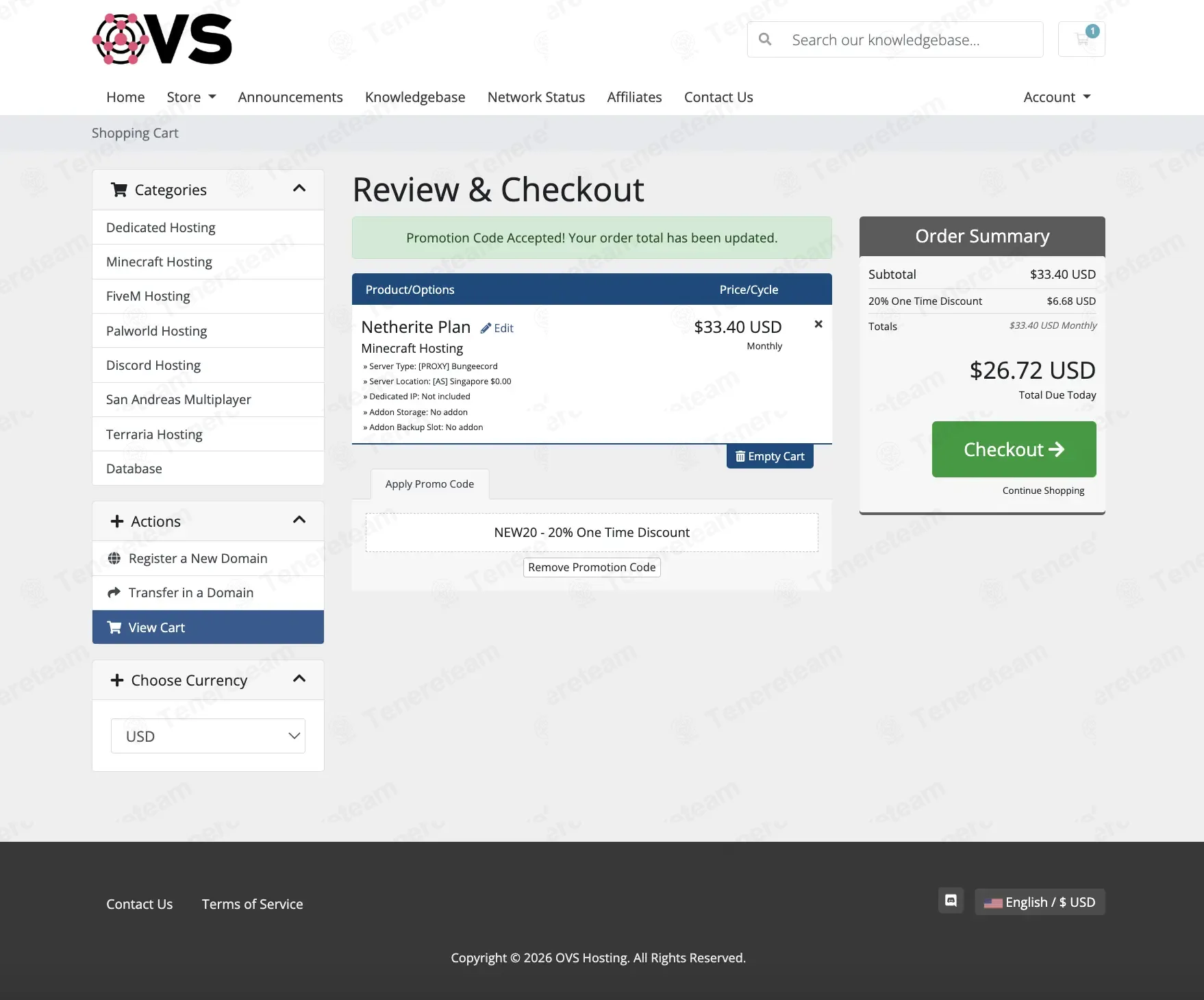Viewport: 1204px width, 1000px height.
Task: Open San Andreas Multiplayer category
Action: pyautogui.click(x=208, y=399)
